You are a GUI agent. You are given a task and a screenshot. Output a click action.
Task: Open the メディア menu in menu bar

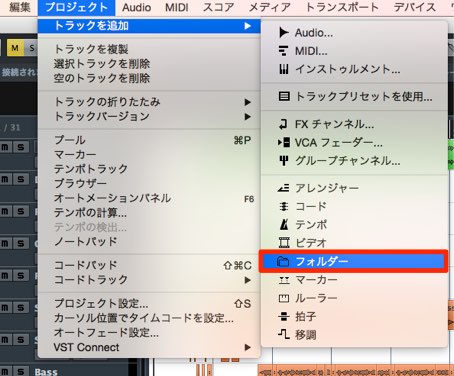click(x=269, y=7)
